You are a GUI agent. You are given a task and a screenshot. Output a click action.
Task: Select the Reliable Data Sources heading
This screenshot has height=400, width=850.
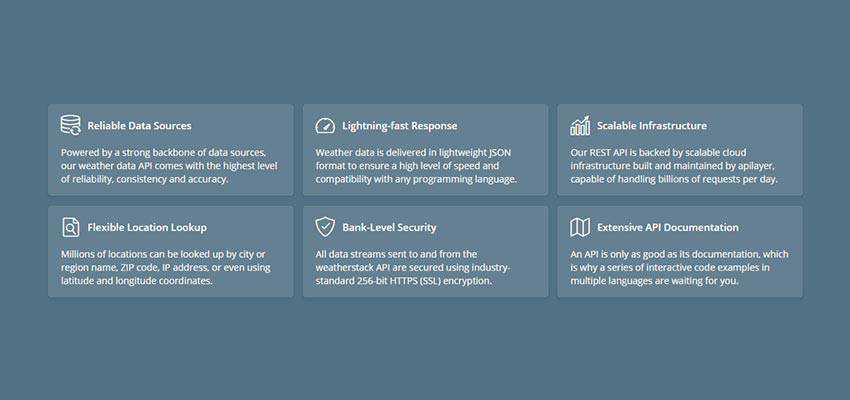tap(139, 126)
